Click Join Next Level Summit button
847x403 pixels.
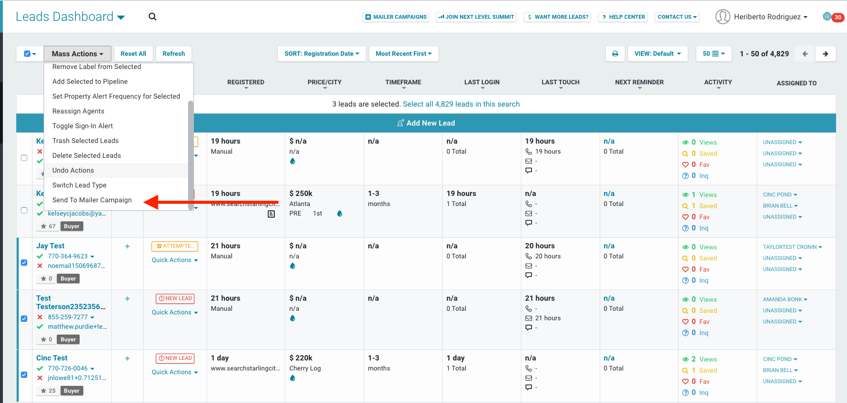475,17
